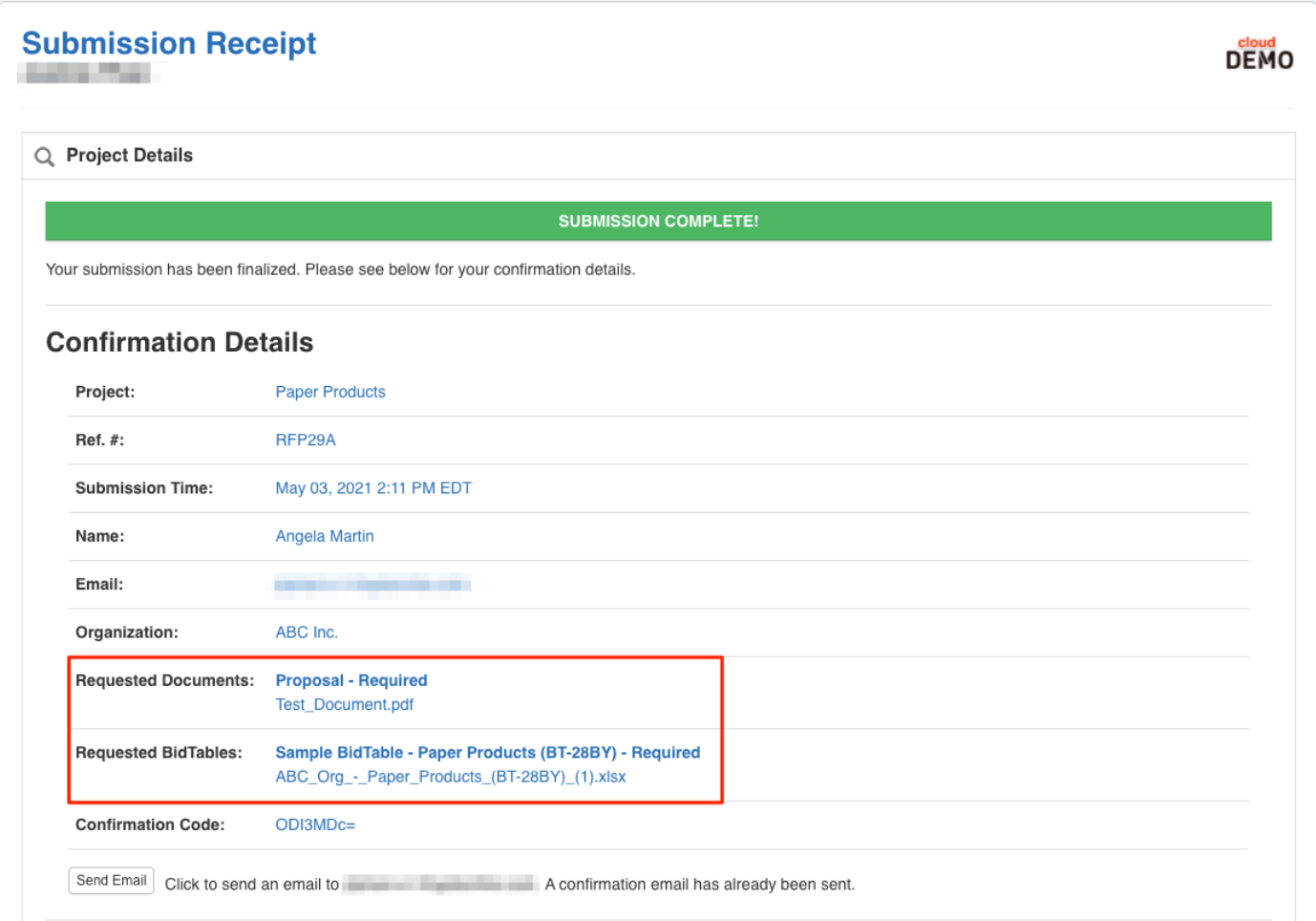
Task: Click the Send Email button
Action: (111, 881)
